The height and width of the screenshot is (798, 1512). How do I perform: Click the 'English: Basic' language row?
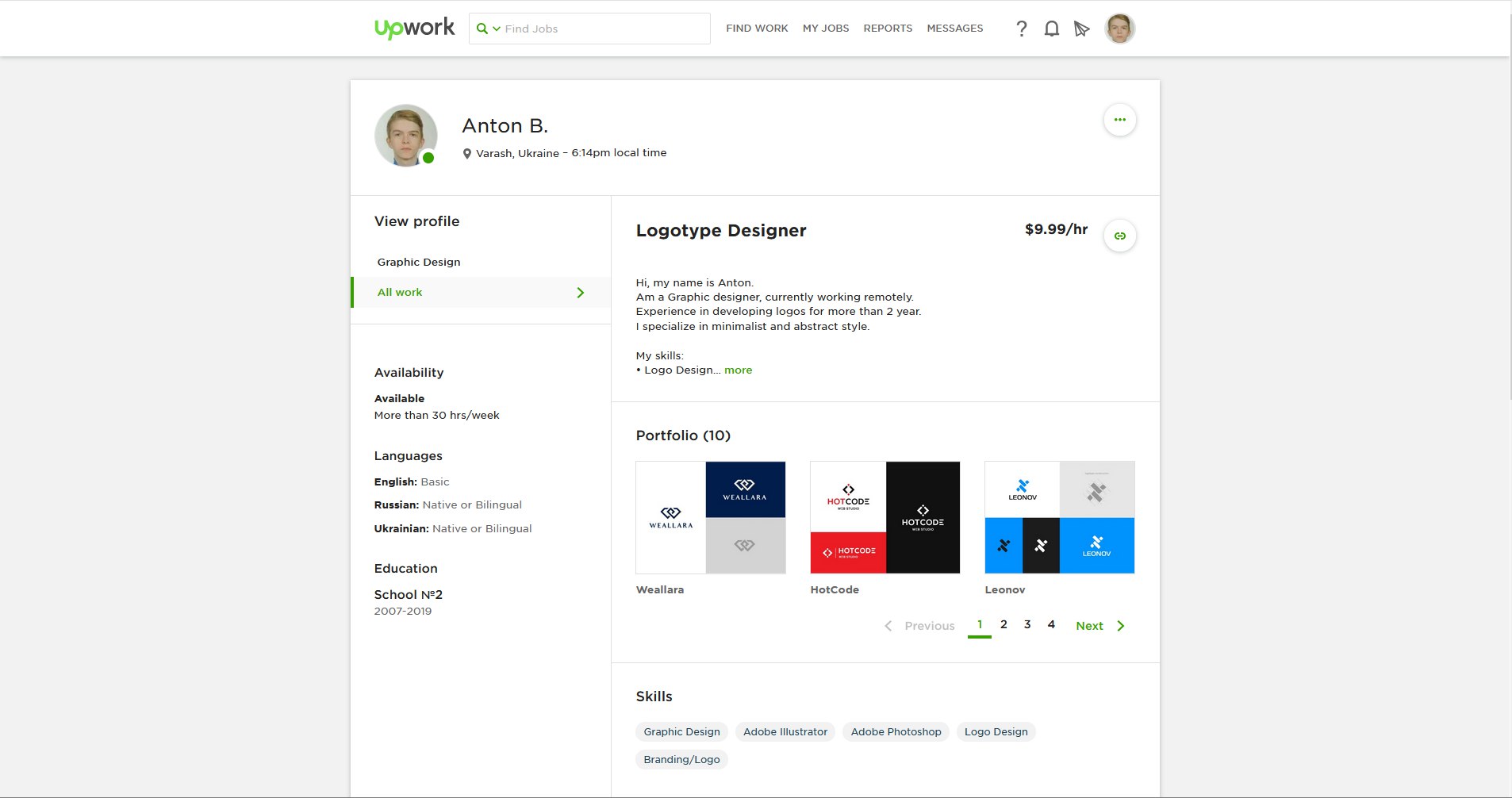click(412, 481)
